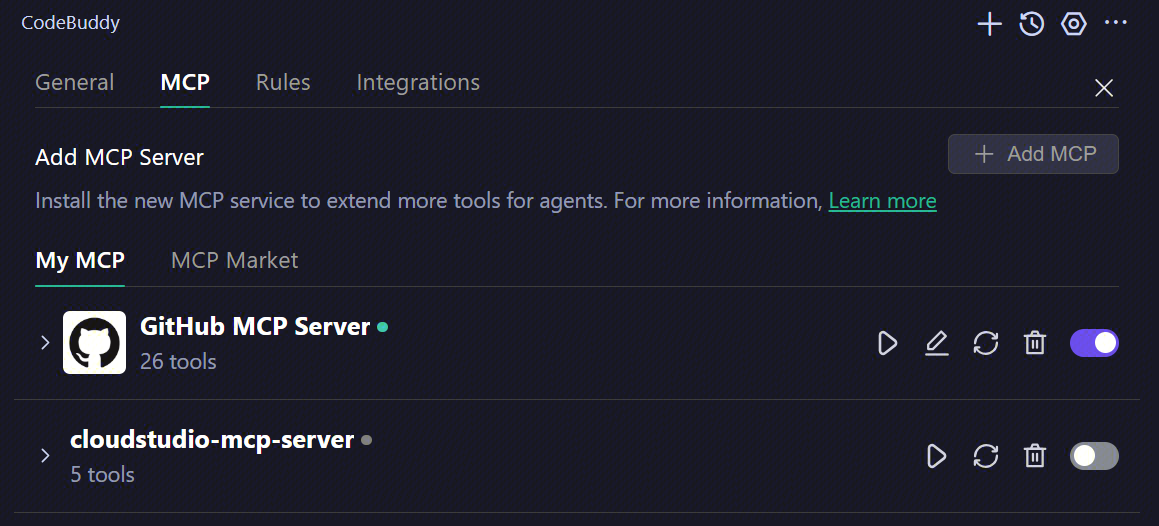Click the plus icon for new chat

click(x=989, y=24)
